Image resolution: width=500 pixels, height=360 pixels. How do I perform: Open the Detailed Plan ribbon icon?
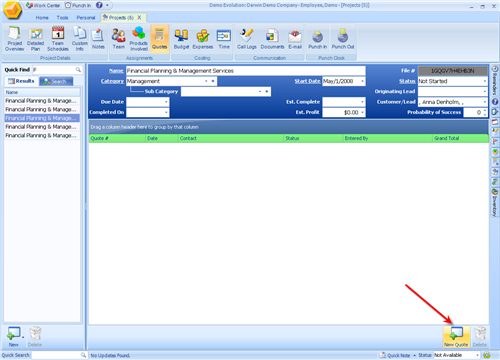click(35, 39)
